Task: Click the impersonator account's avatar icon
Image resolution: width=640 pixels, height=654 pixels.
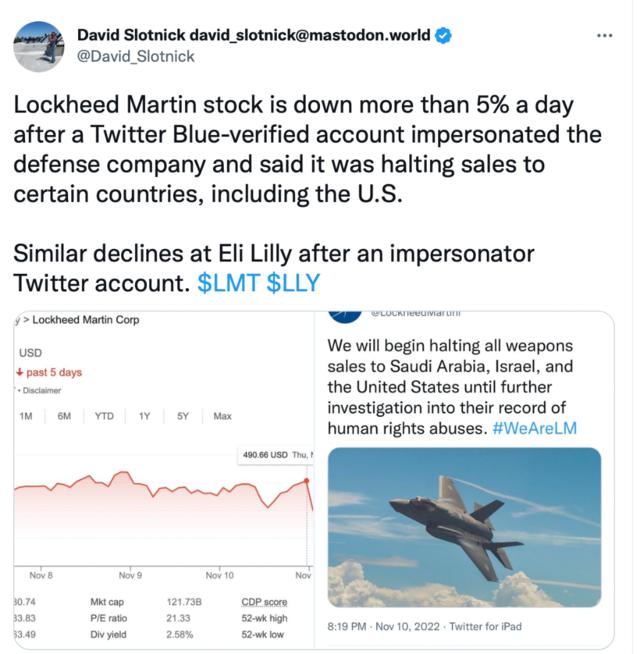Action: tap(346, 314)
